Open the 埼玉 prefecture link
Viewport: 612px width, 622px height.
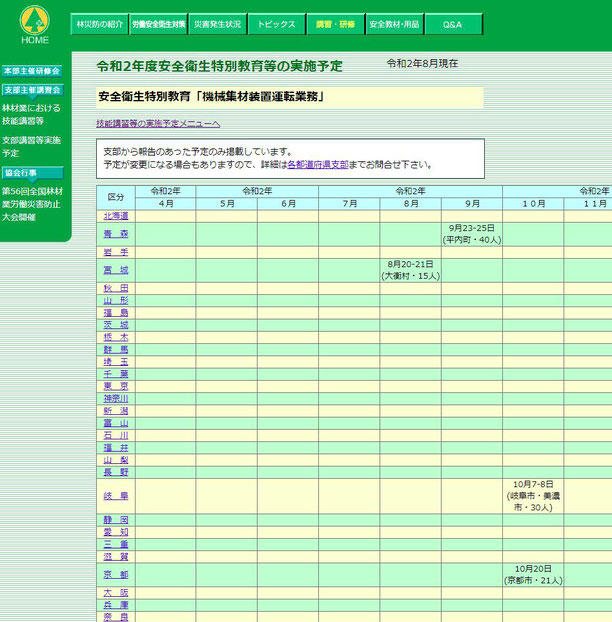tap(116, 362)
